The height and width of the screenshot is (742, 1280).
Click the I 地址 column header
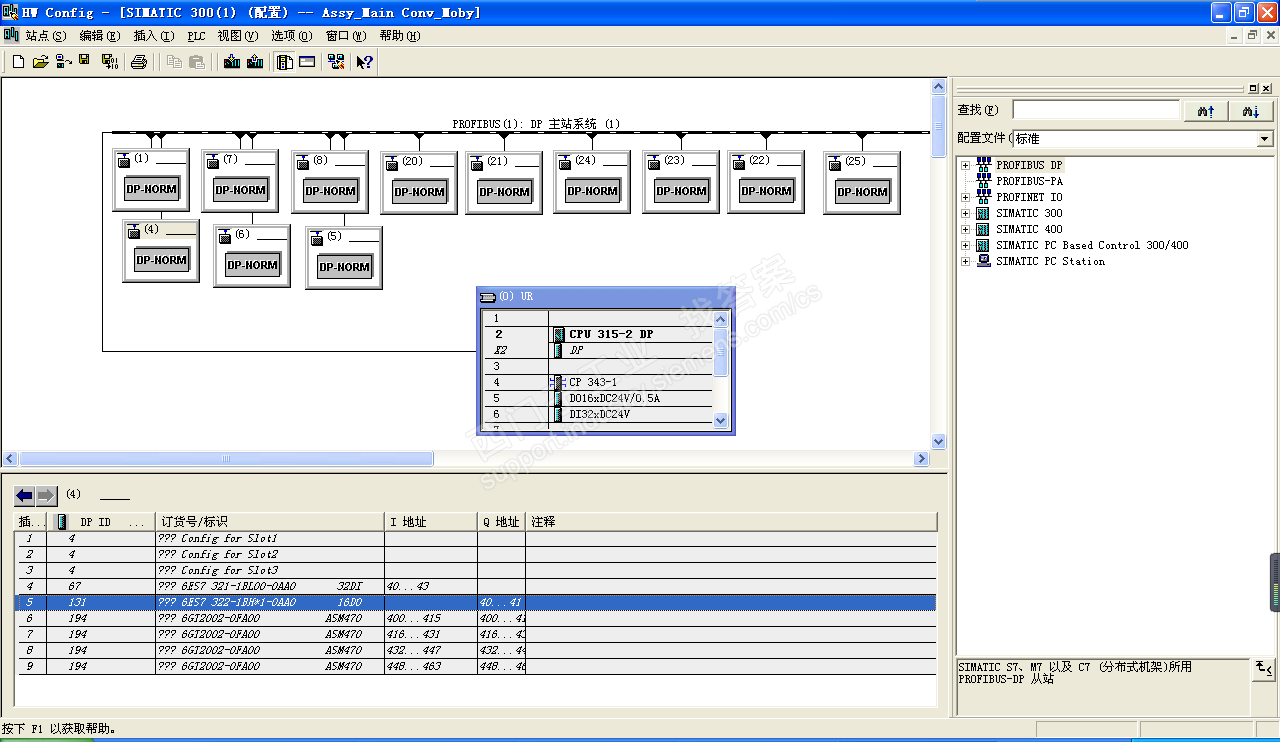tap(431, 522)
